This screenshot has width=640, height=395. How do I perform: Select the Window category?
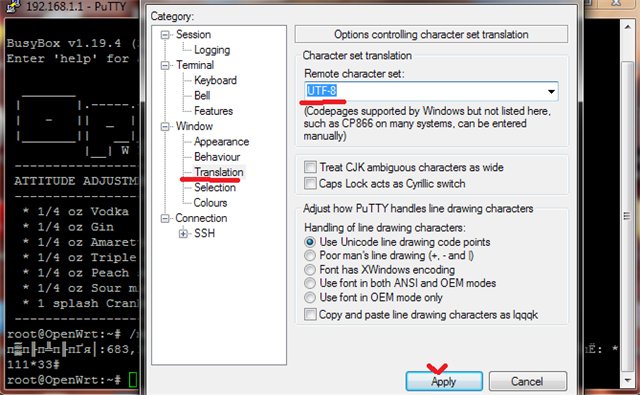(x=194, y=126)
